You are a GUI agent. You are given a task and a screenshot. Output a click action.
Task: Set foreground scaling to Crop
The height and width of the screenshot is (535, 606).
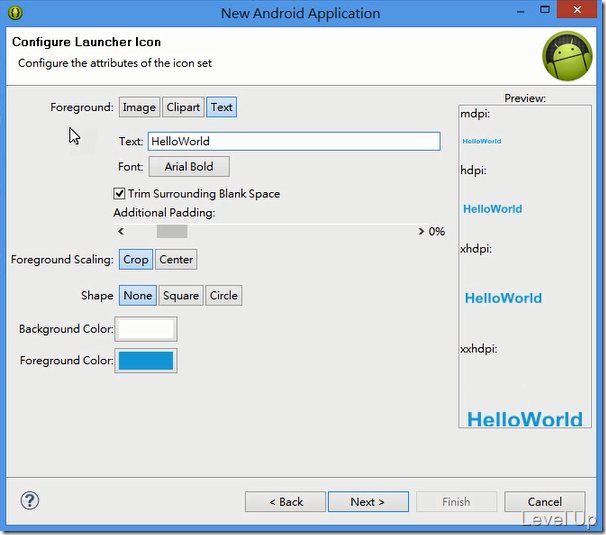tap(136, 259)
